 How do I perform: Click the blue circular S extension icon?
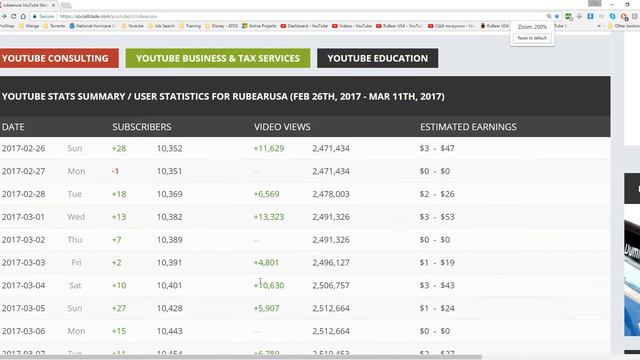click(x=612, y=16)
